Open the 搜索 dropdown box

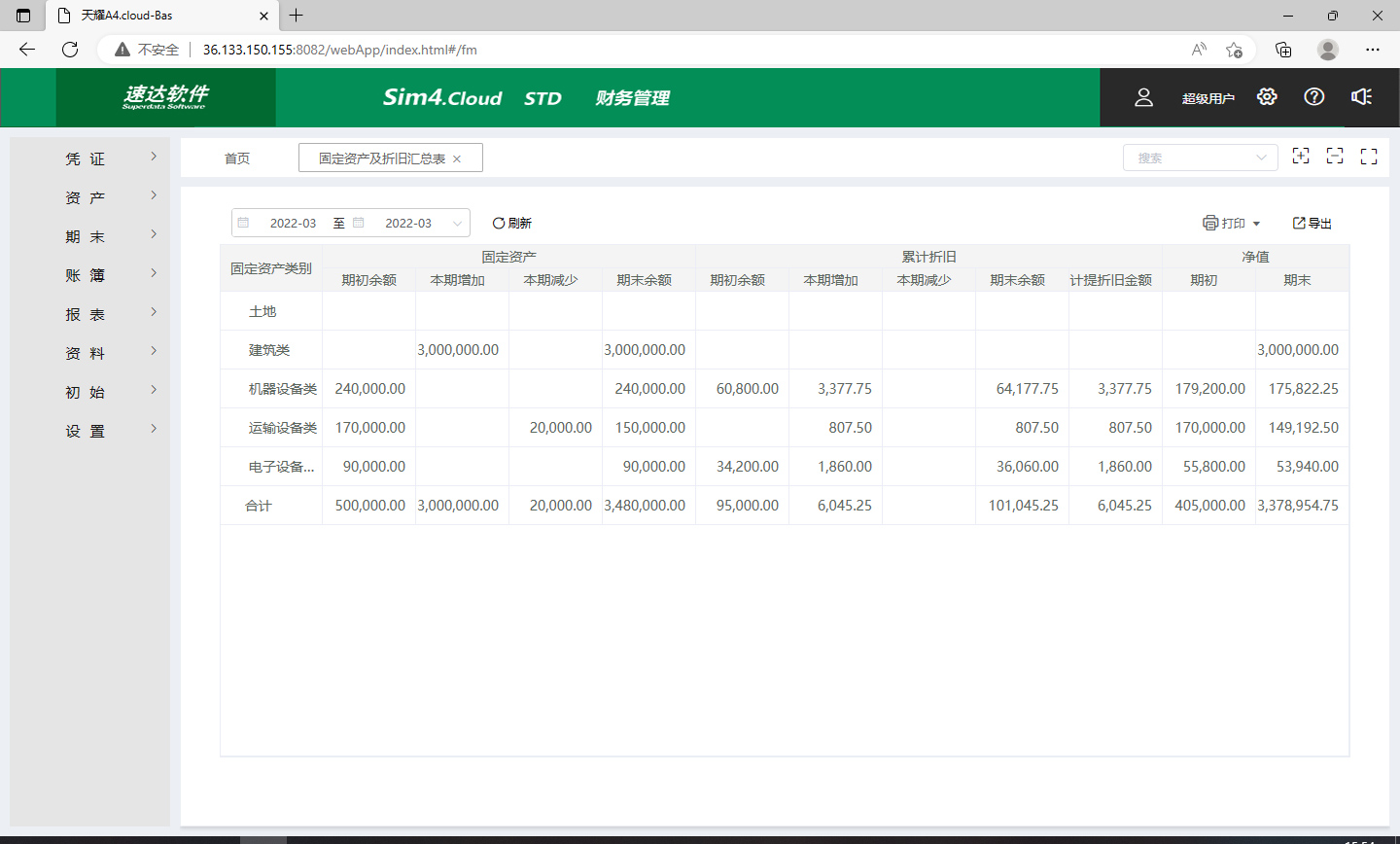point(1200,158)
